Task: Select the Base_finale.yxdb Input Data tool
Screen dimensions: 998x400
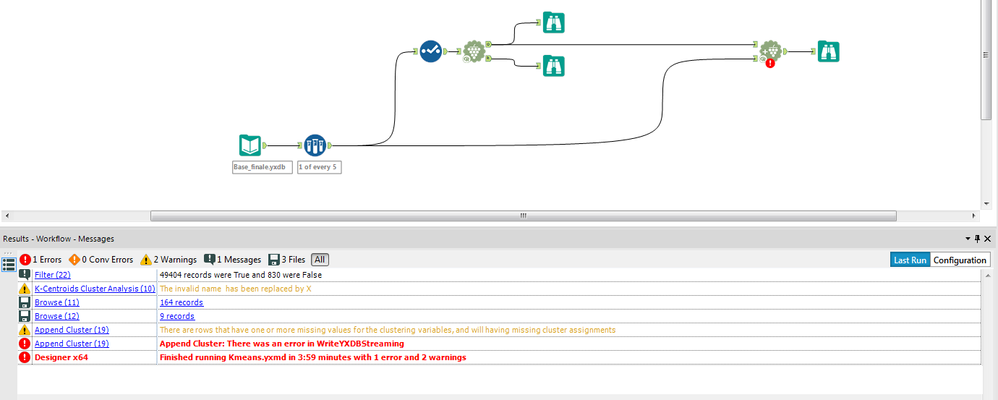Action: [x=250, y=146]
